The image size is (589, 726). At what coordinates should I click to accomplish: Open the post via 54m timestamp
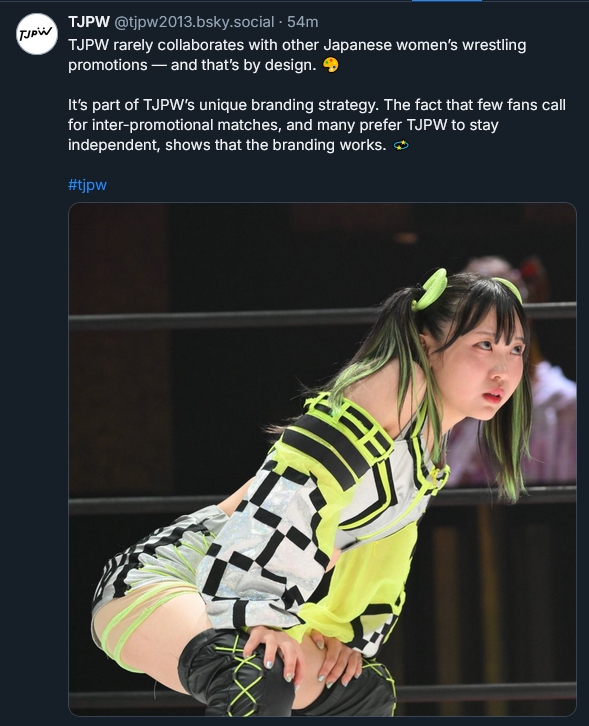(x=303, y=22)
